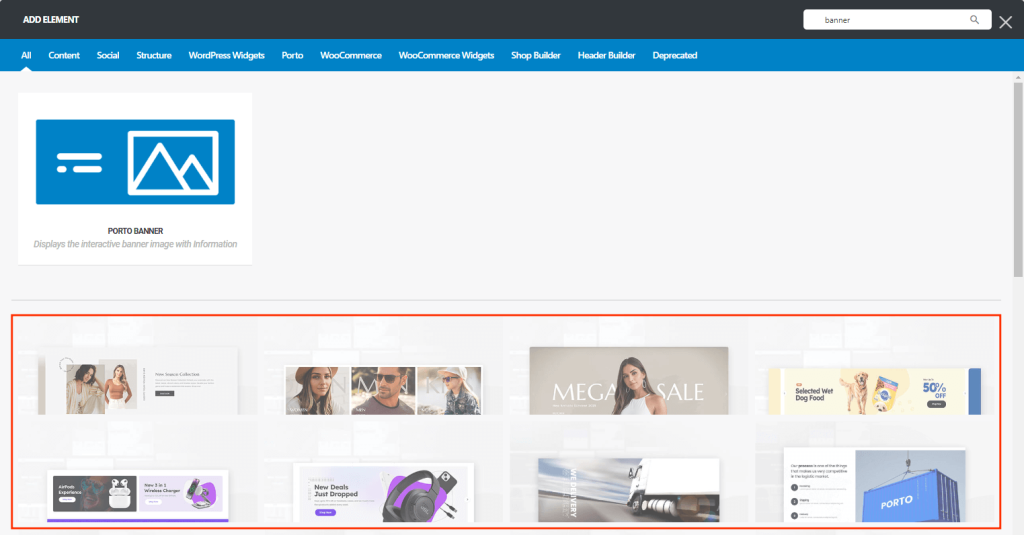Open the Shop Builder tab
Screen dimensions: 1024x535
click(x=536, y=55)
